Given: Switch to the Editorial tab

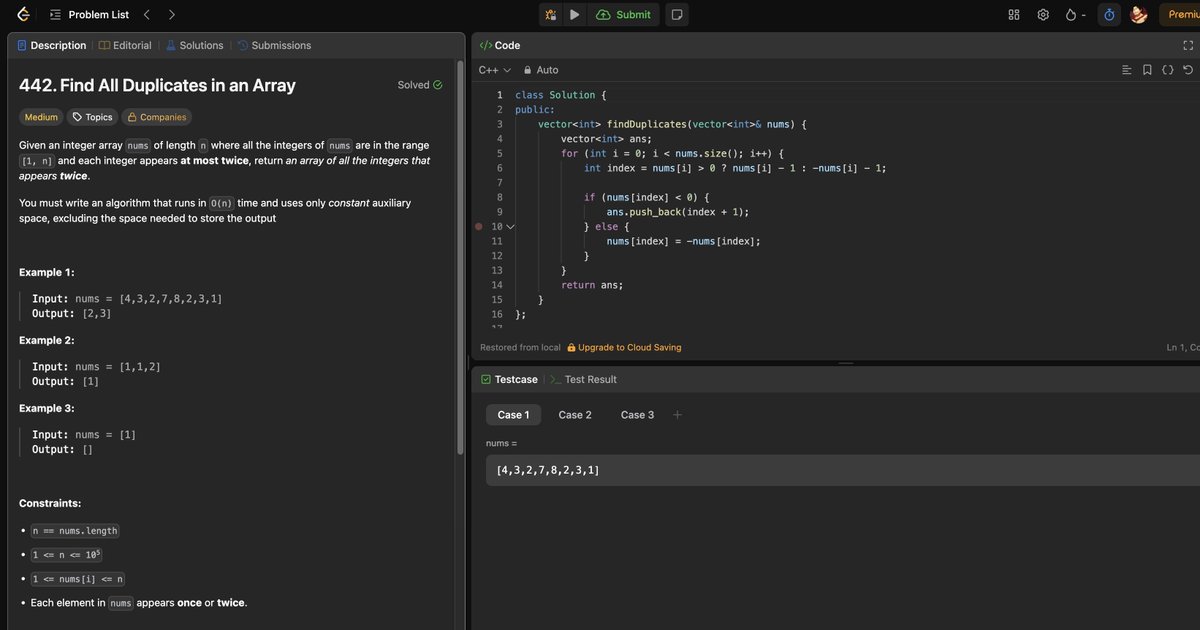Looking at the screenshot, I should 125,45.
